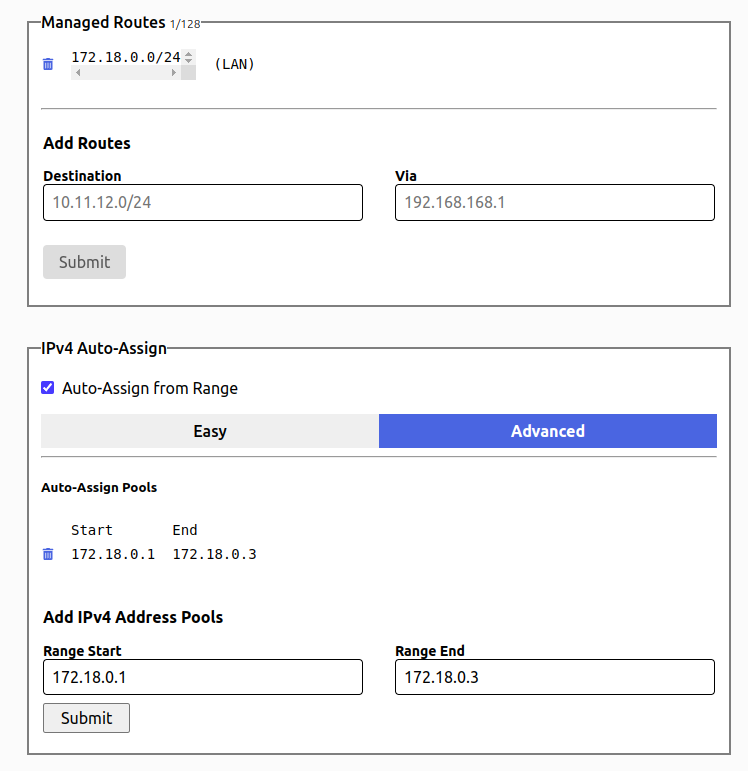Select the Advanced tab

[548, 431]
